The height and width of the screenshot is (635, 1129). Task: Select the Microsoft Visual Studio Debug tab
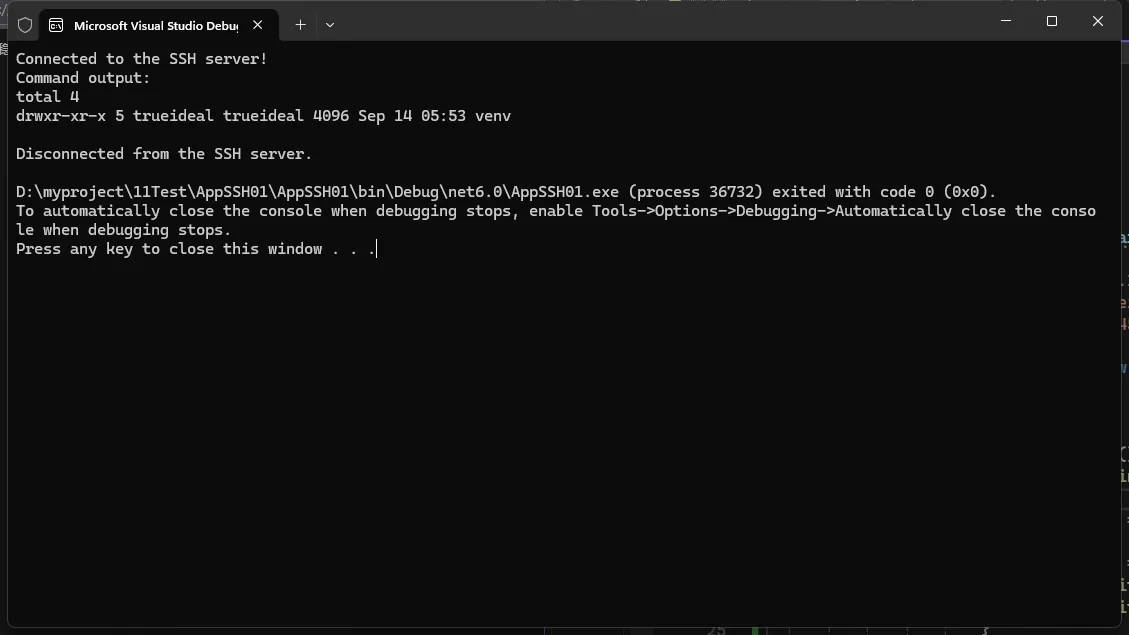click(155, 25)
